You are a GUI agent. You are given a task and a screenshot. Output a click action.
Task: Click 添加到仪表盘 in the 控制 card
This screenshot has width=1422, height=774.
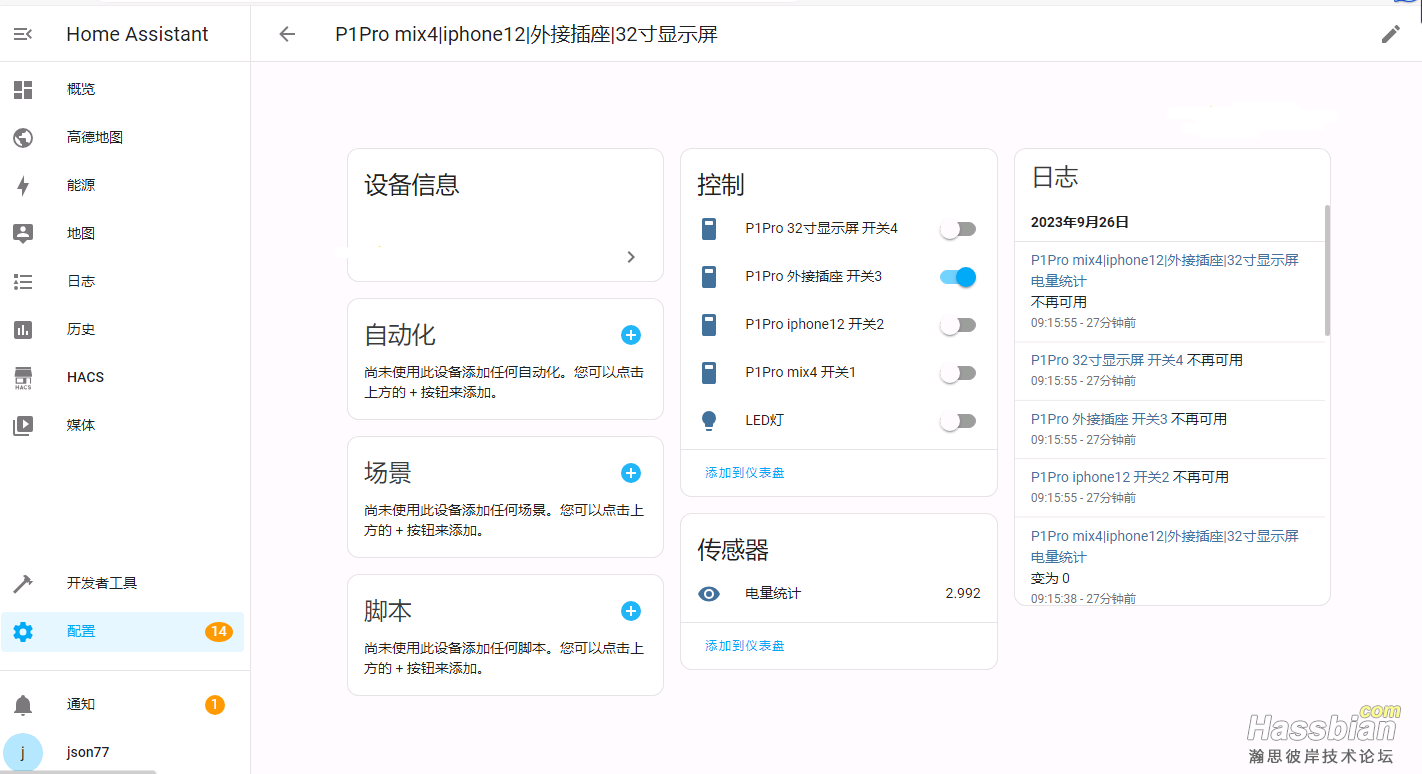(745, 472)
